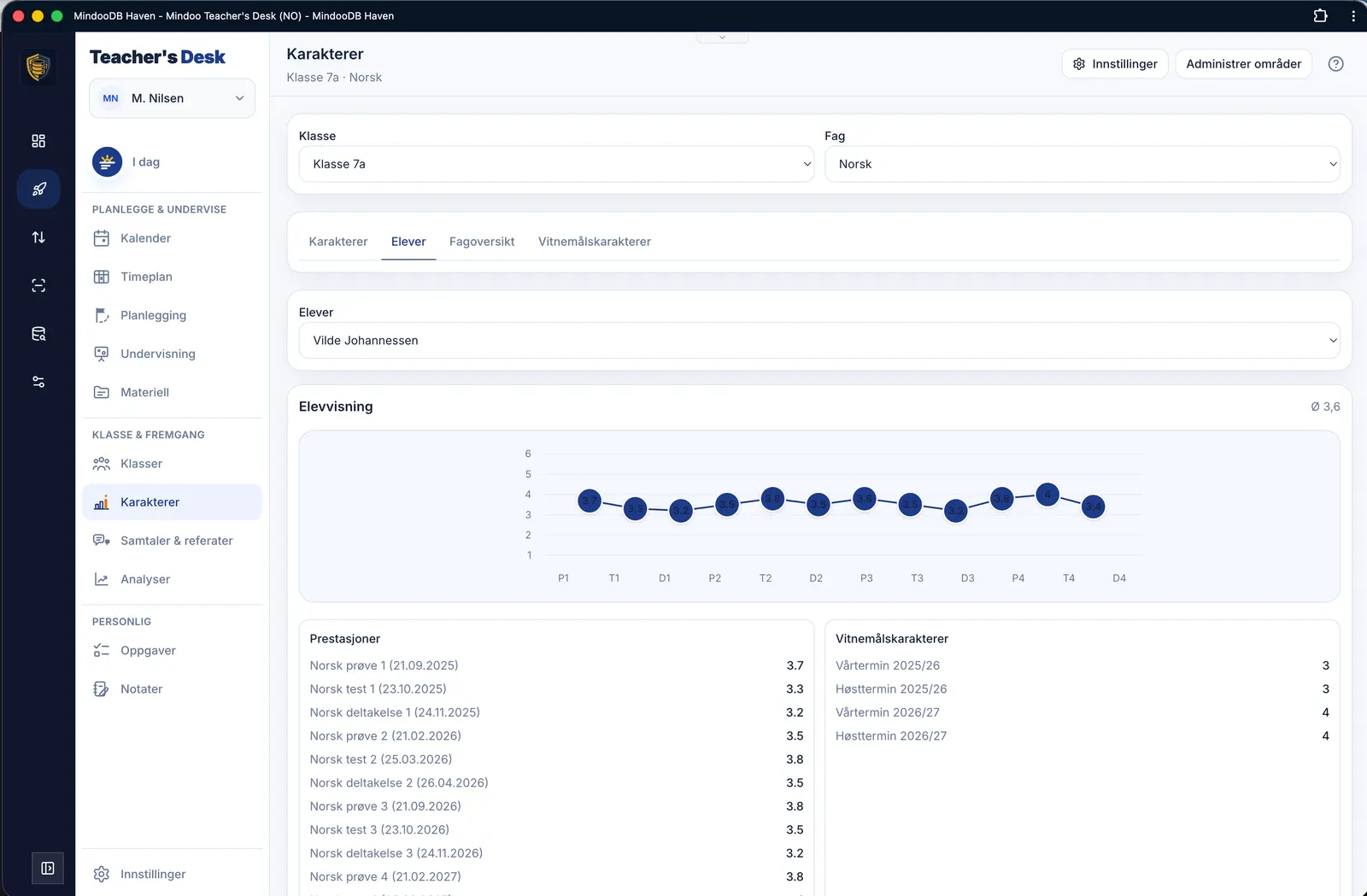Expand the M. Nilsen account dropdown
This screenshot has width=1367, height=896.
click(173, 98)
